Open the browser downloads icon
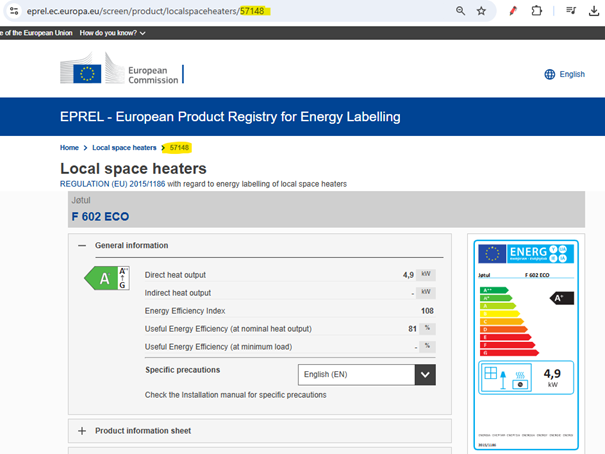 pyautogui.click(x=594, y=10)
